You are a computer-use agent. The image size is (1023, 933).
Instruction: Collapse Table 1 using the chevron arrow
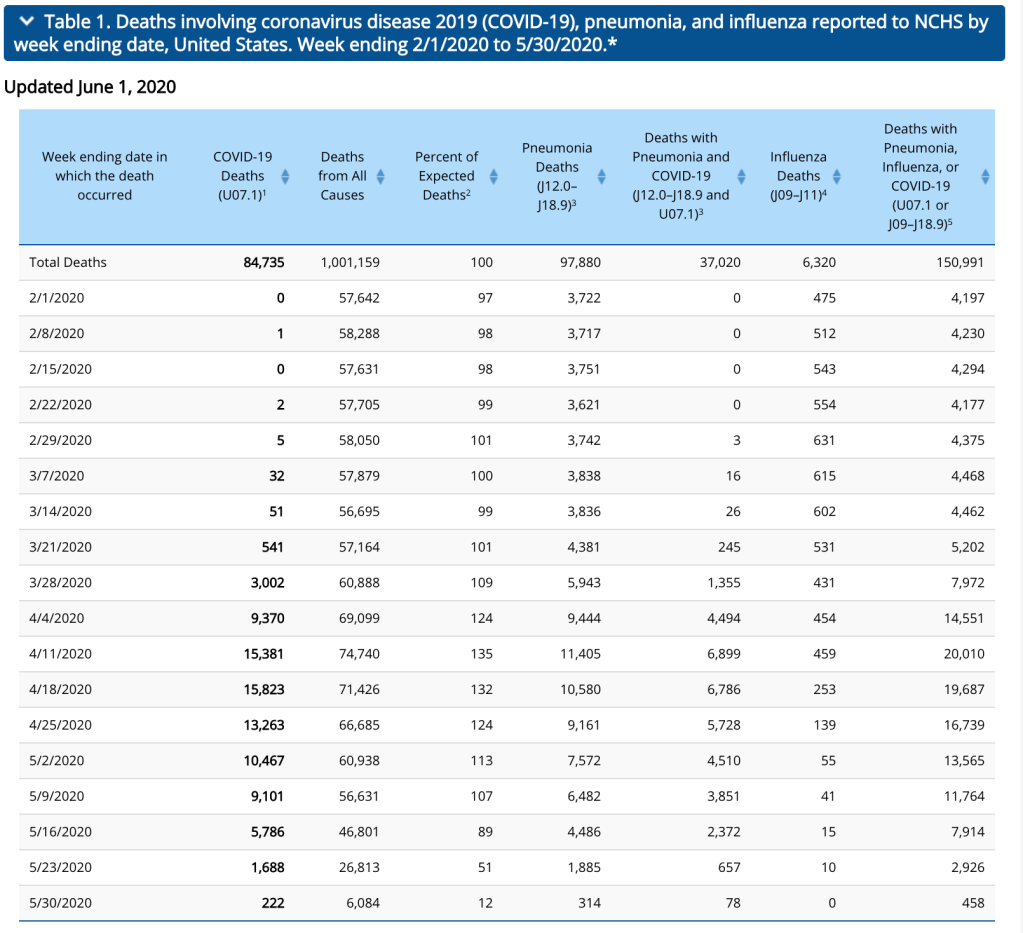point(27,22)
